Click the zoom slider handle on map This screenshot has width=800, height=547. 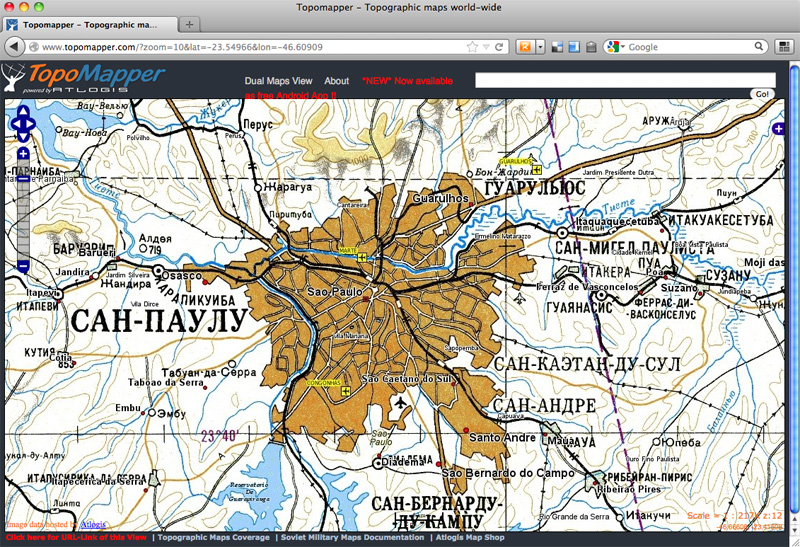(x=23, y=180)
